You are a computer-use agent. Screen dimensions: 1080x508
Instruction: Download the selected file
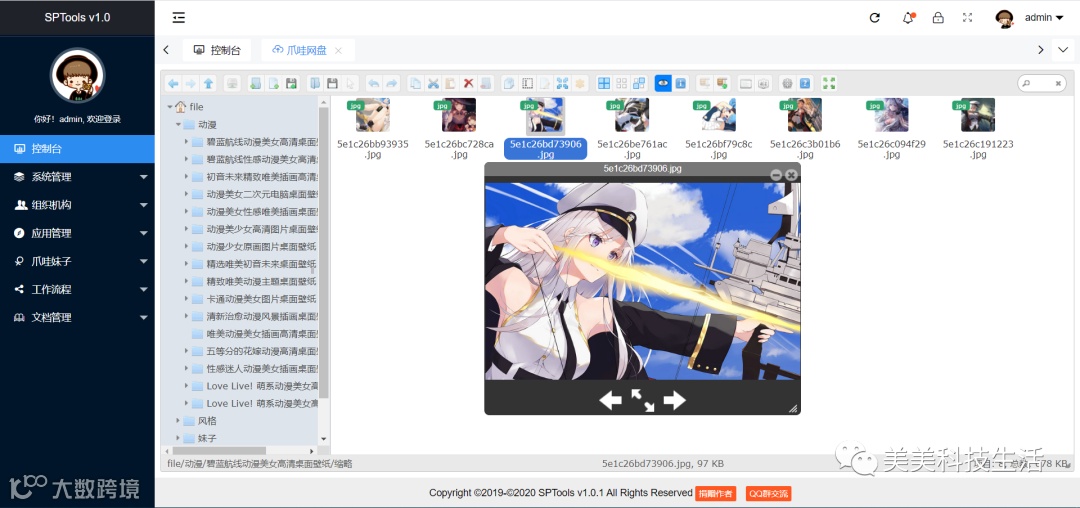332,83
